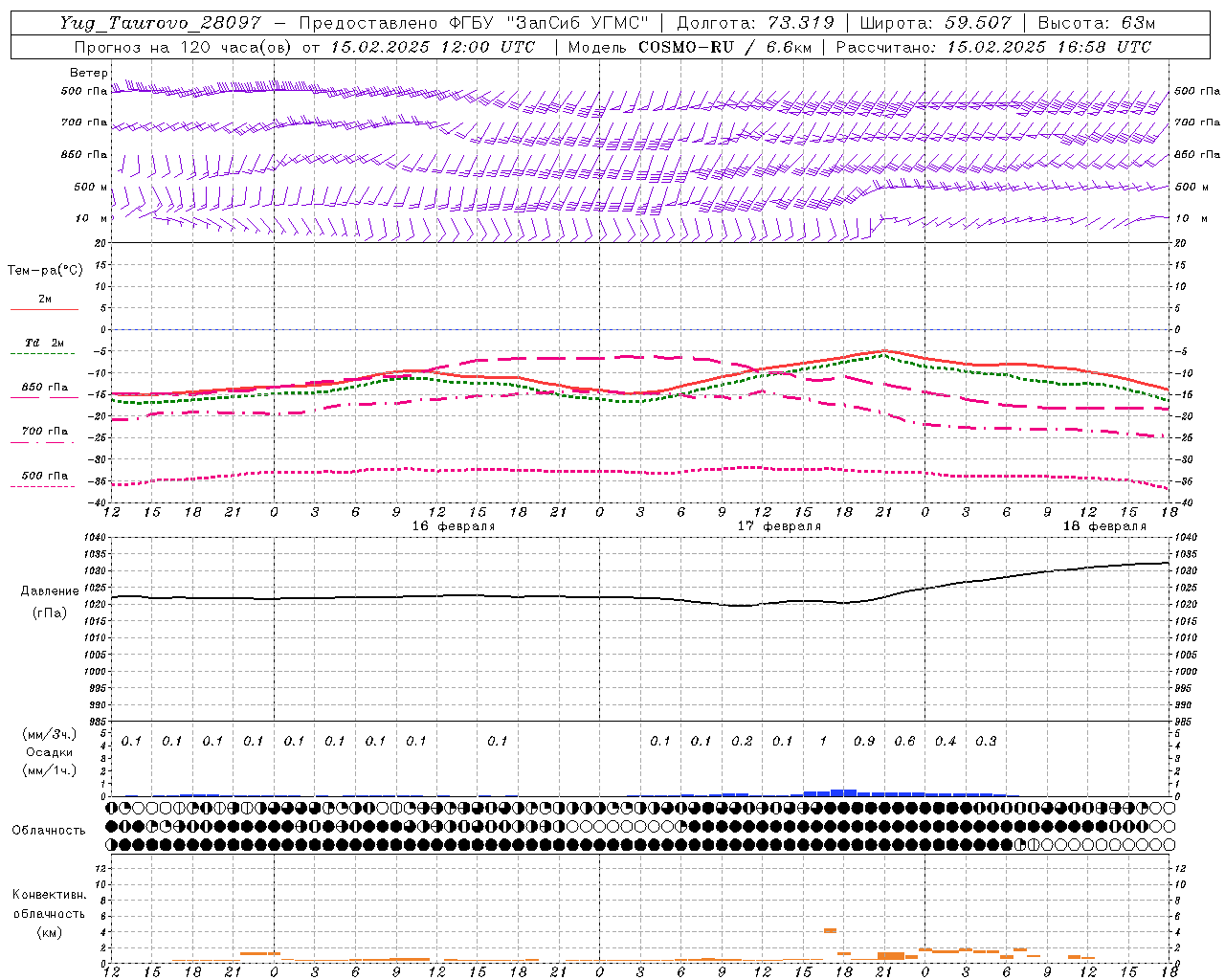Click the Облачность cloud cover label
This screenshot has height=980, width=1225.
click(x=49, y=830)
